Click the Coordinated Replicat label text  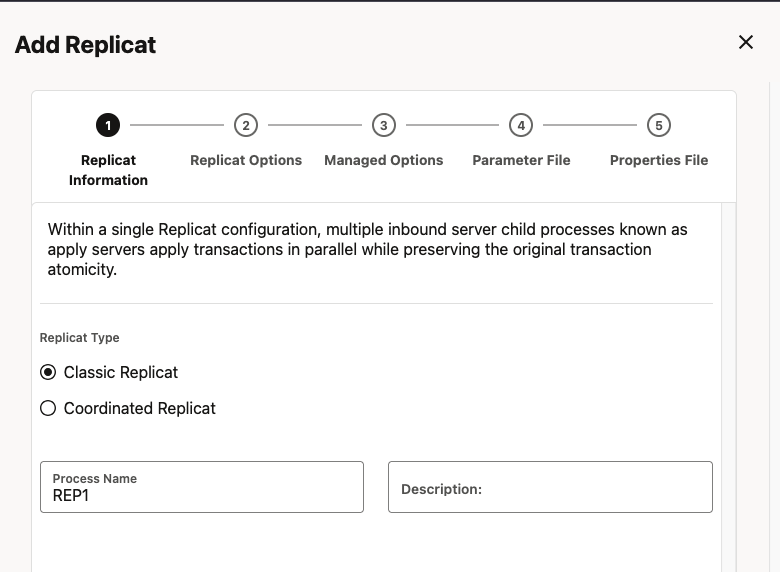(140, 408)
